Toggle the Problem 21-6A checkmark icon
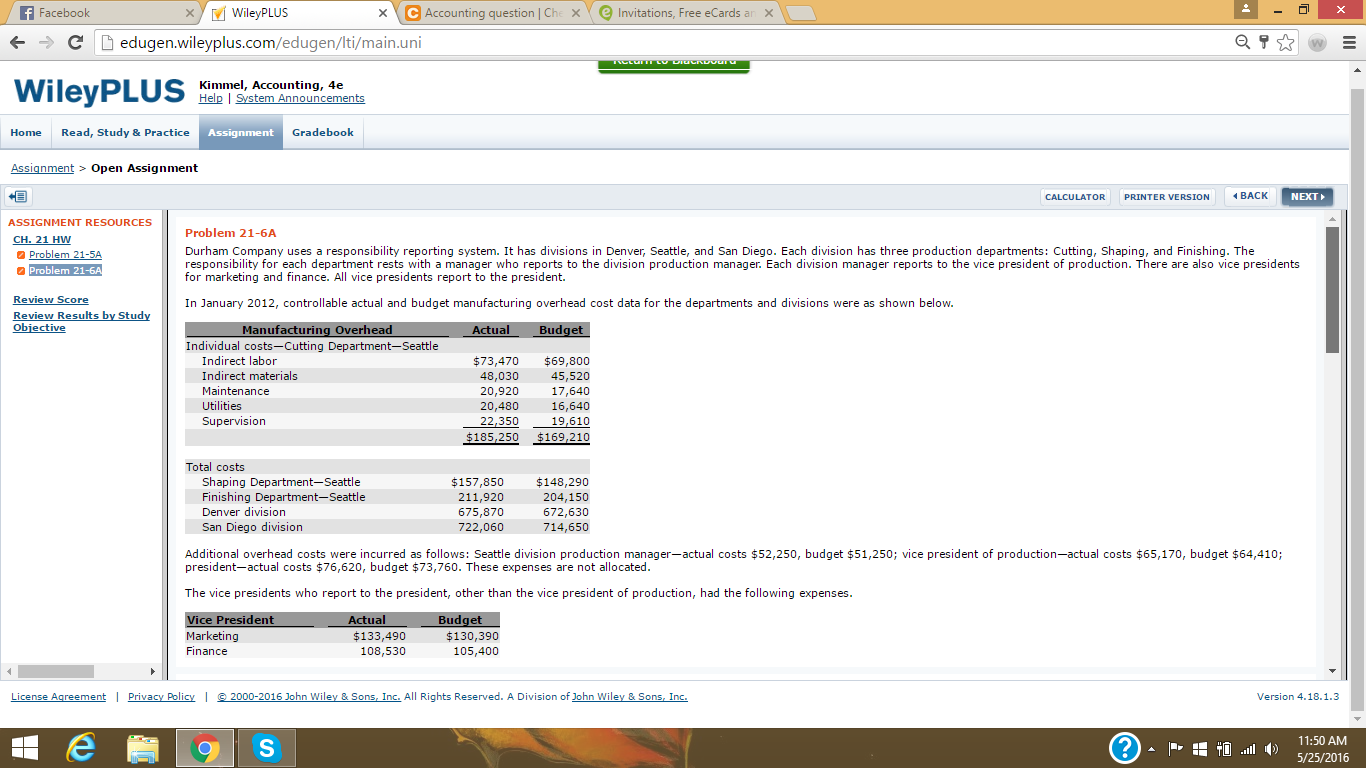Image resolution: width=1366 pixels, height=768 pixels. (21, 270)
